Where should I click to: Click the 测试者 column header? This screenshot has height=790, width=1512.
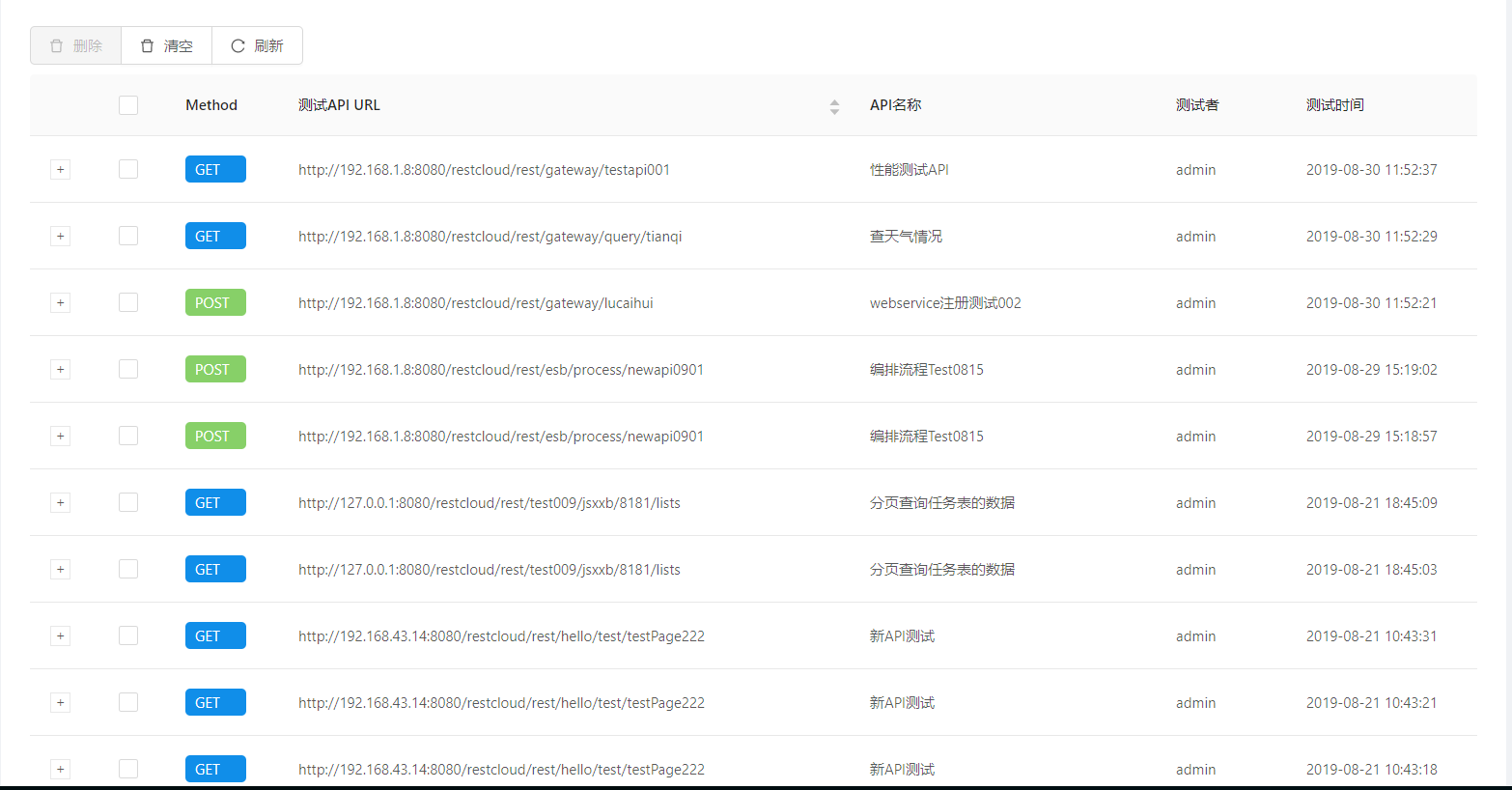[x=1197, y=105]
